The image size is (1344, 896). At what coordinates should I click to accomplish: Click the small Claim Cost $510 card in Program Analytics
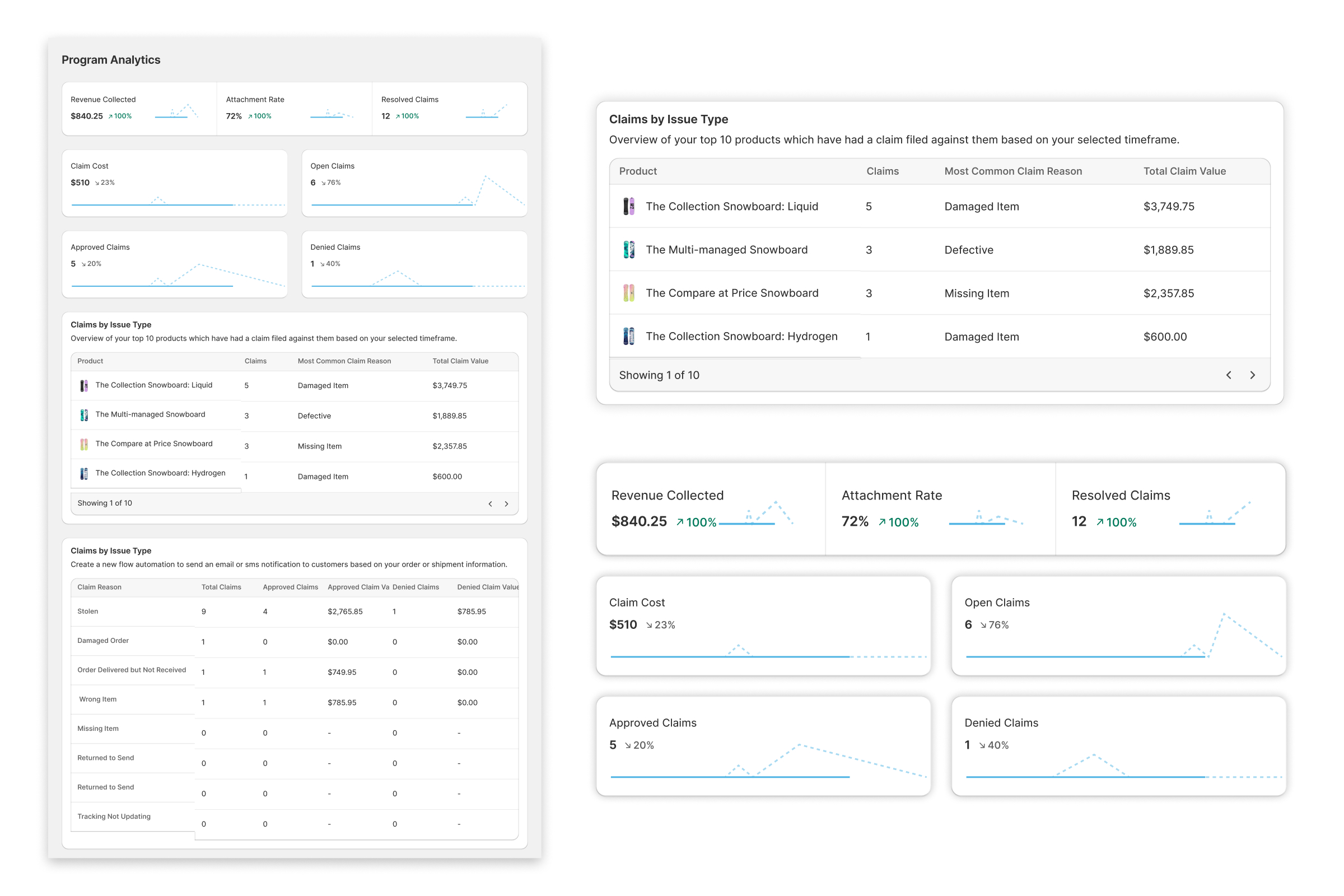point(174,183)
